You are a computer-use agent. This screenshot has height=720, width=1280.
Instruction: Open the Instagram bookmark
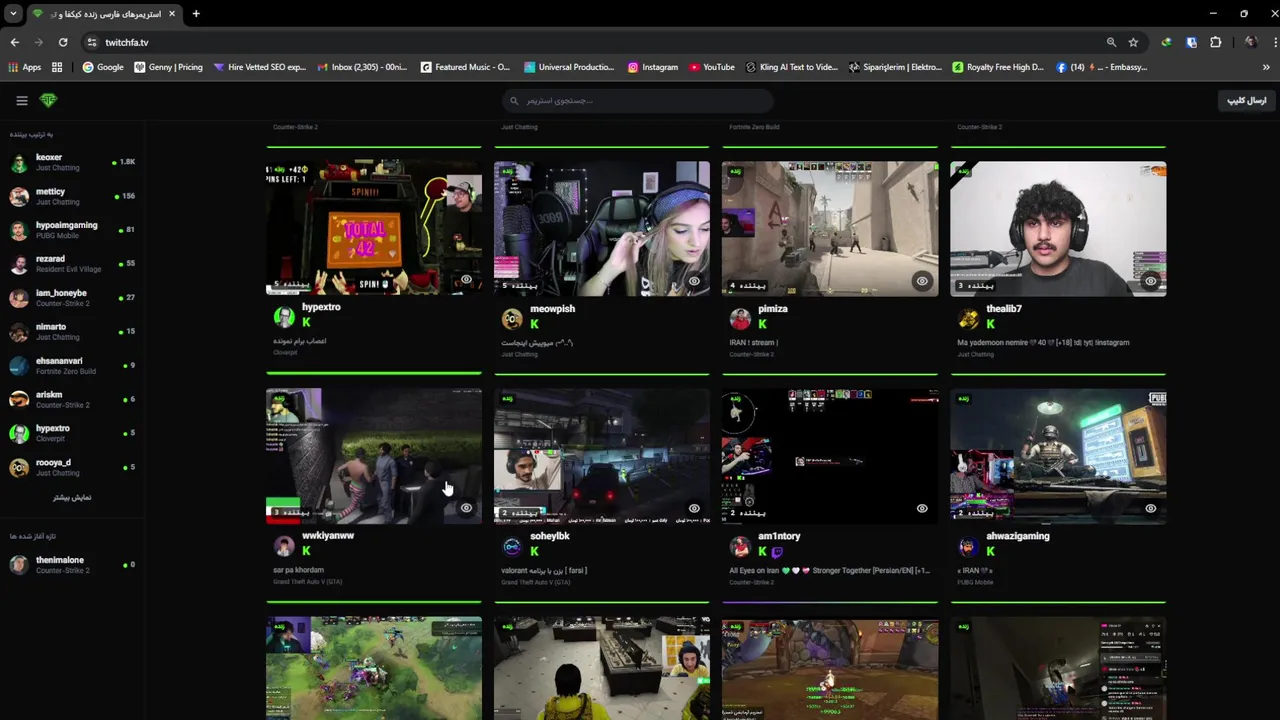point(653,67)
